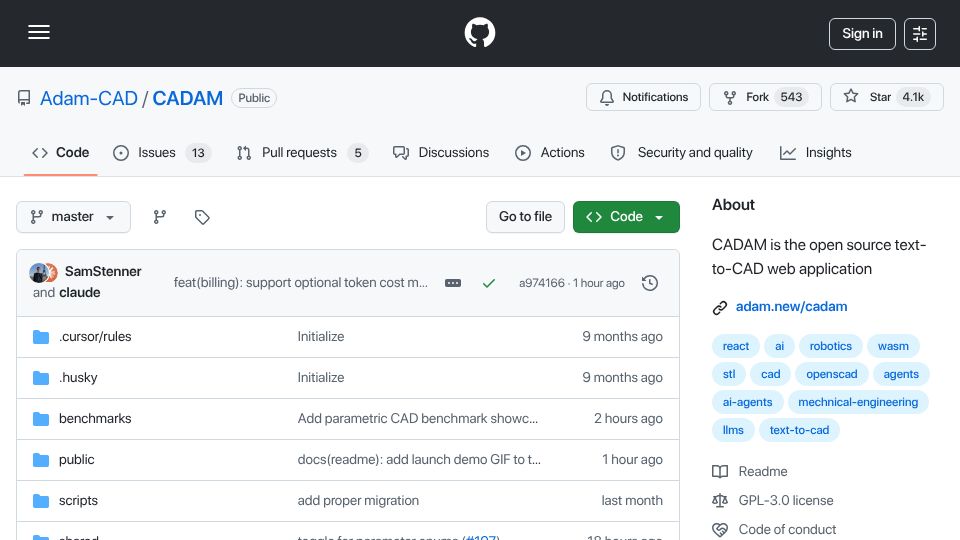960x540 pixels.
Task: Click the SamStenner avatar image
Action: coord(38,272)
